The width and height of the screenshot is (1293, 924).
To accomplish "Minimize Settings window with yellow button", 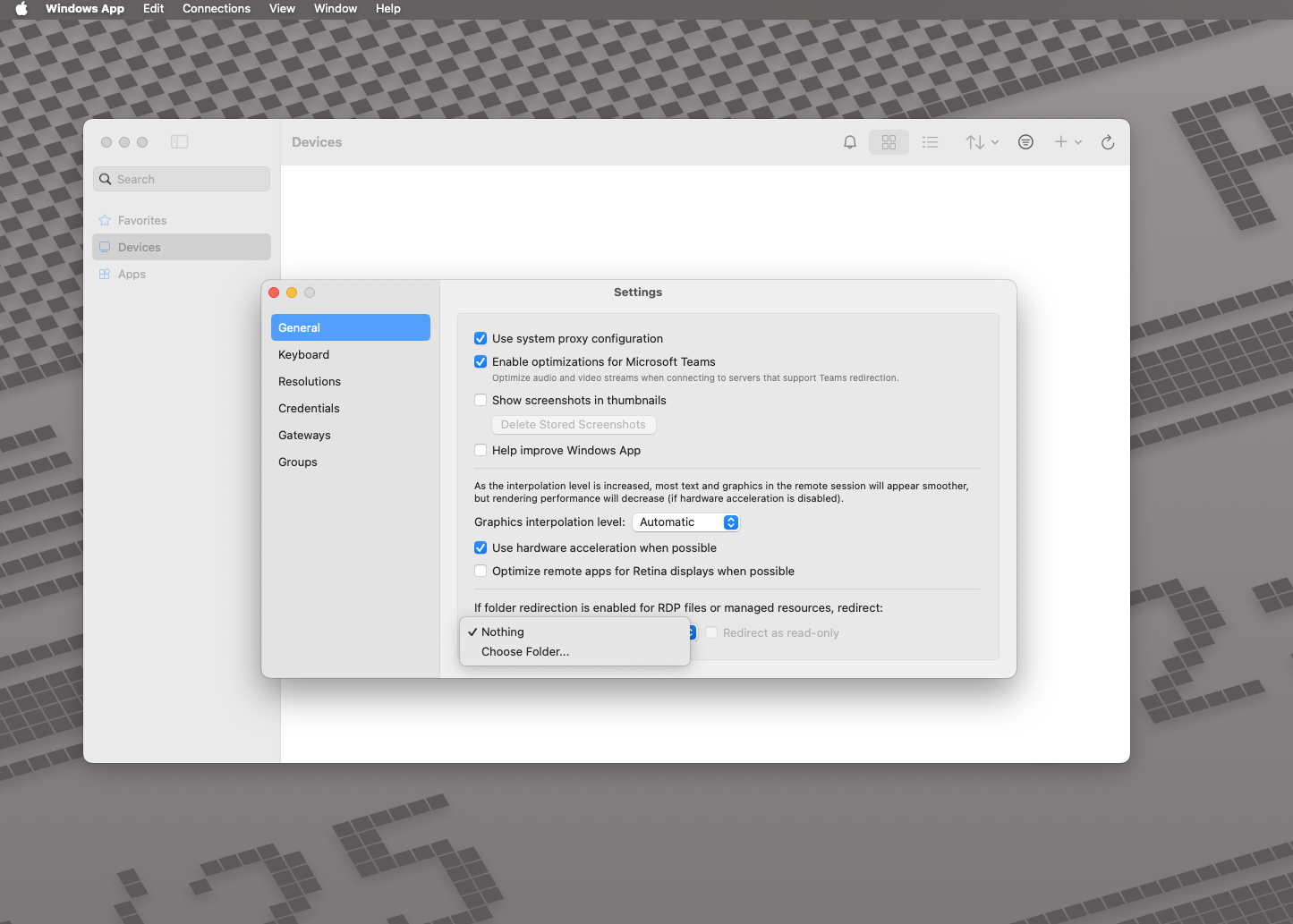I will click(292, 292).
